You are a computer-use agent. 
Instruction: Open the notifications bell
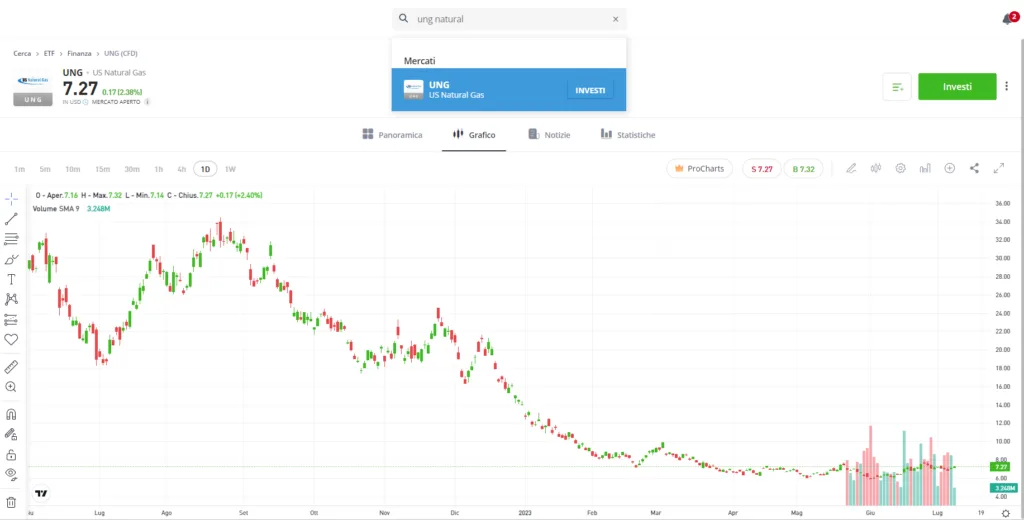click(x=1008, y=20)
